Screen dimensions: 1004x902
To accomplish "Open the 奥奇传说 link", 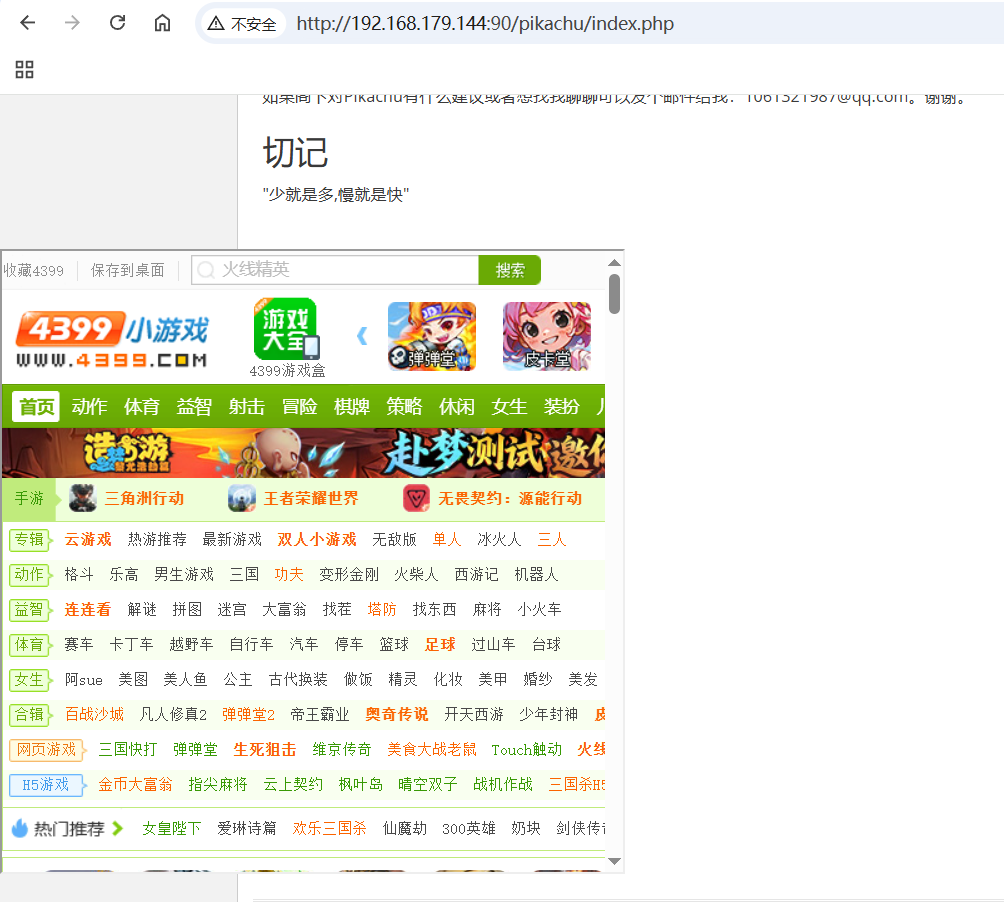I will coord(397,714).
